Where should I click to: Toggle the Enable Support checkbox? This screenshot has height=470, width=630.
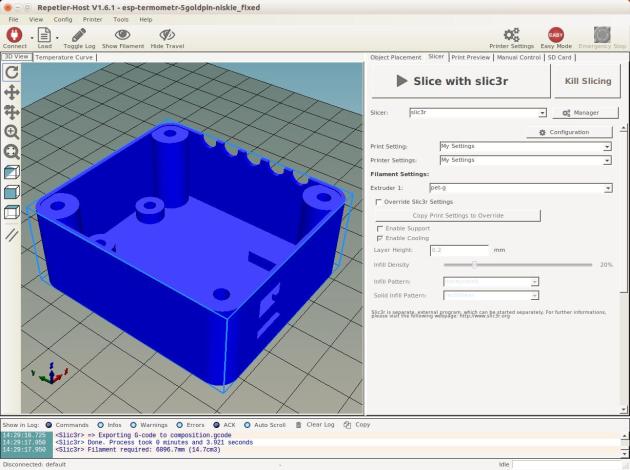[x=380, y=228]
